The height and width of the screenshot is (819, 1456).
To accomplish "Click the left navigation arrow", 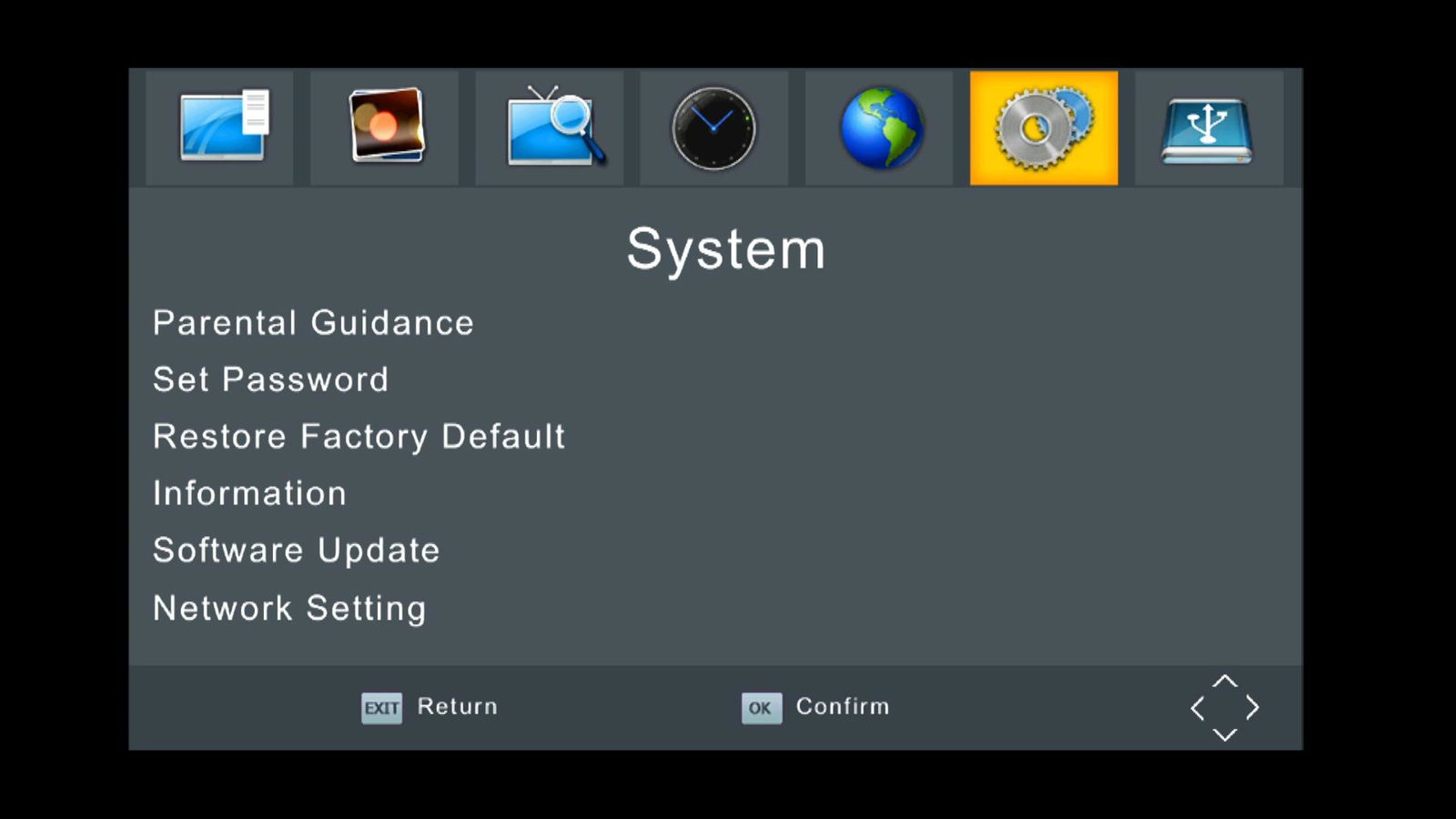I will tap(1198, 708).
